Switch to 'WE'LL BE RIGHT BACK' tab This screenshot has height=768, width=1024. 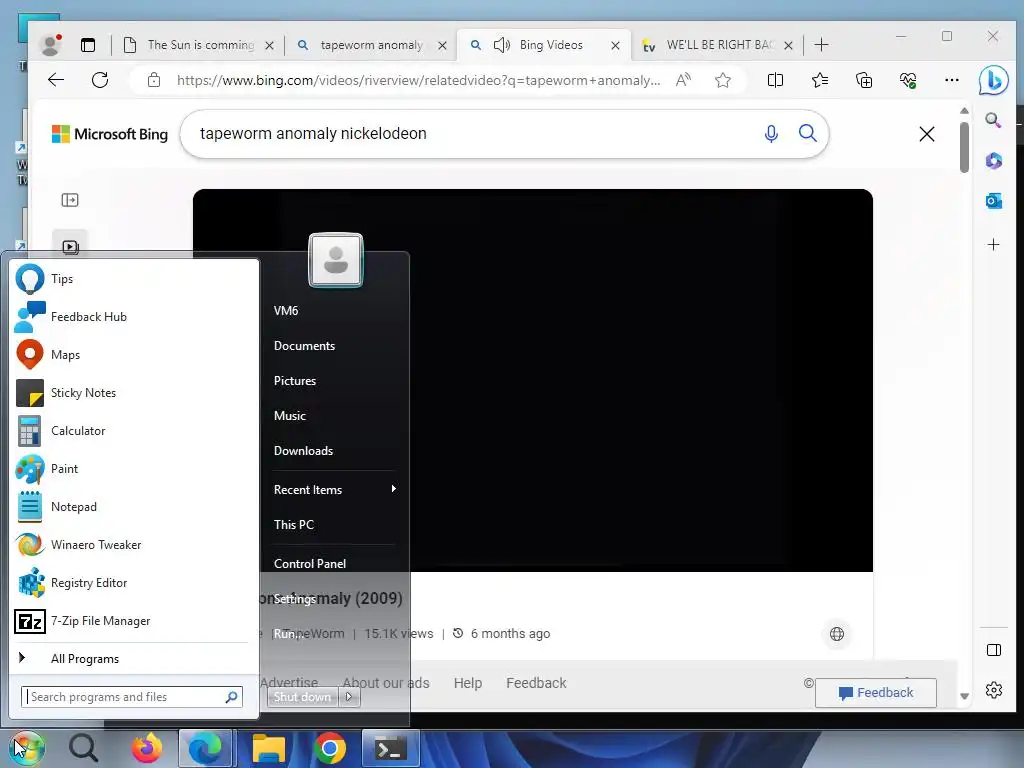[717, 45]
